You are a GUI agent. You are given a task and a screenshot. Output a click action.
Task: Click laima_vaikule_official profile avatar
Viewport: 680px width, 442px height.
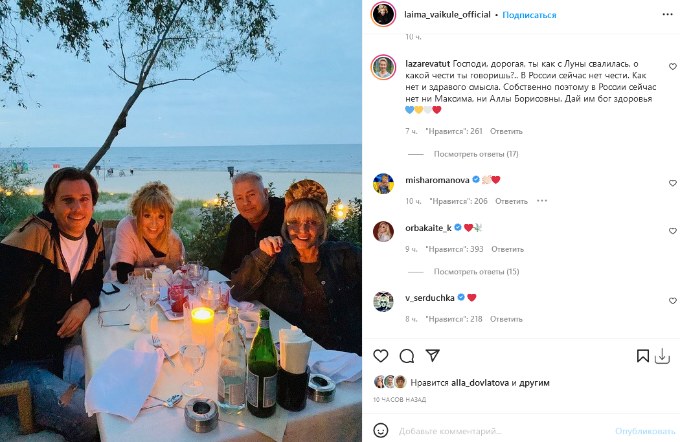click(x=382, y=15)
